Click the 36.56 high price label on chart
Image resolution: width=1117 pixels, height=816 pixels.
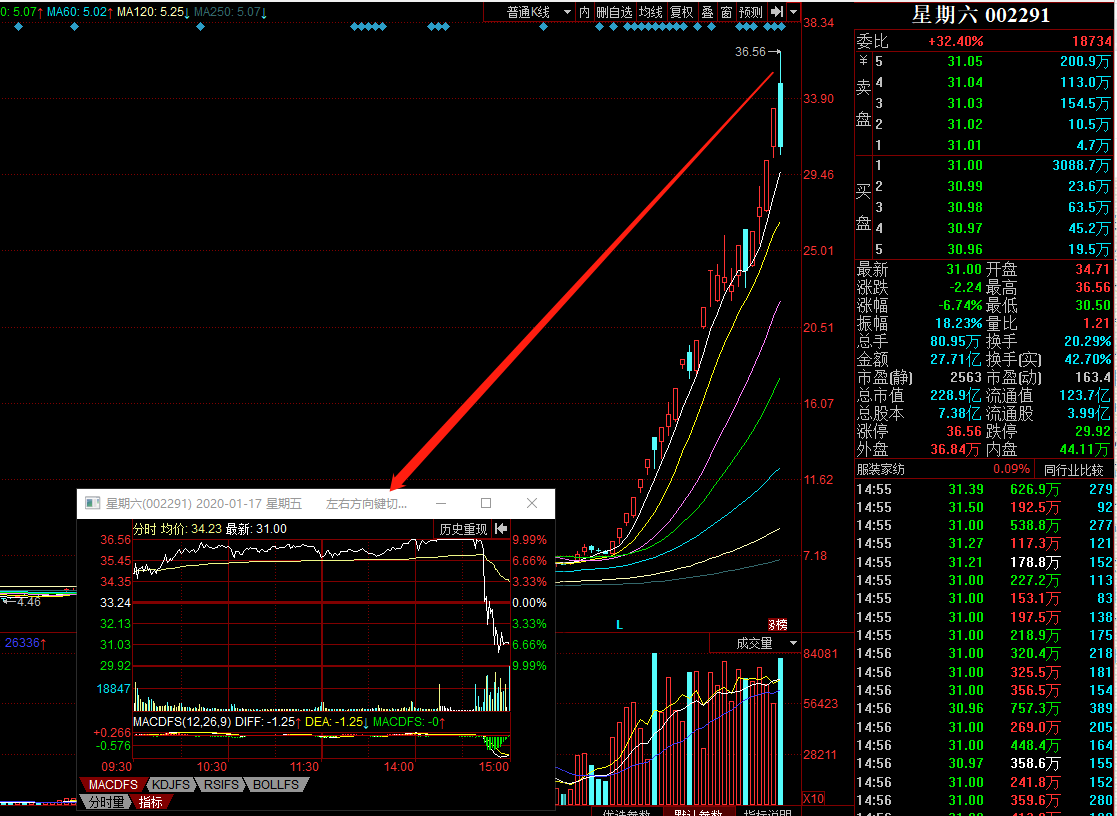[750, 52]
